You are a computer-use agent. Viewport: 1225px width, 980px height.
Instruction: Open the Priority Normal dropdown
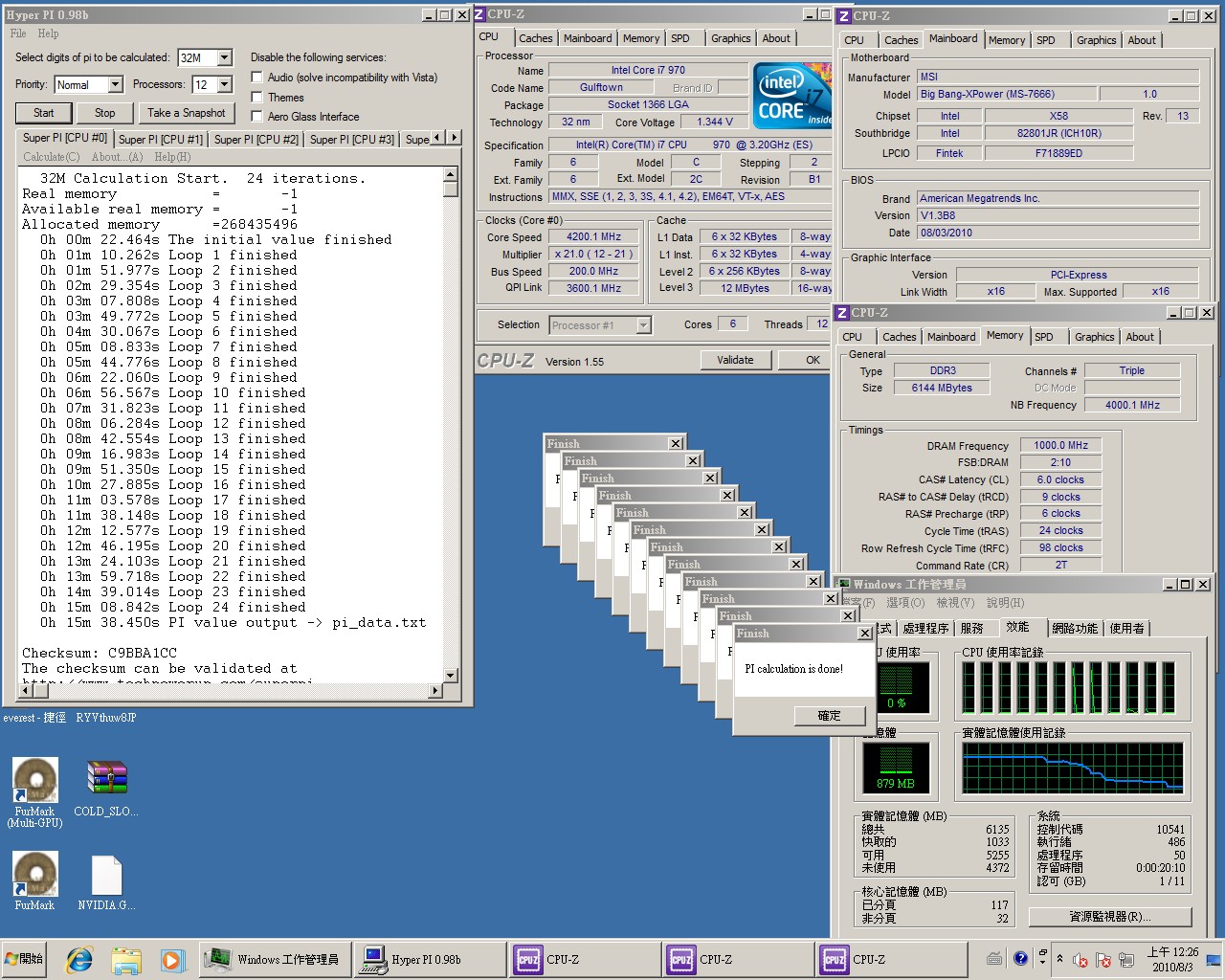pyautogui.click(x=115, y=85)
